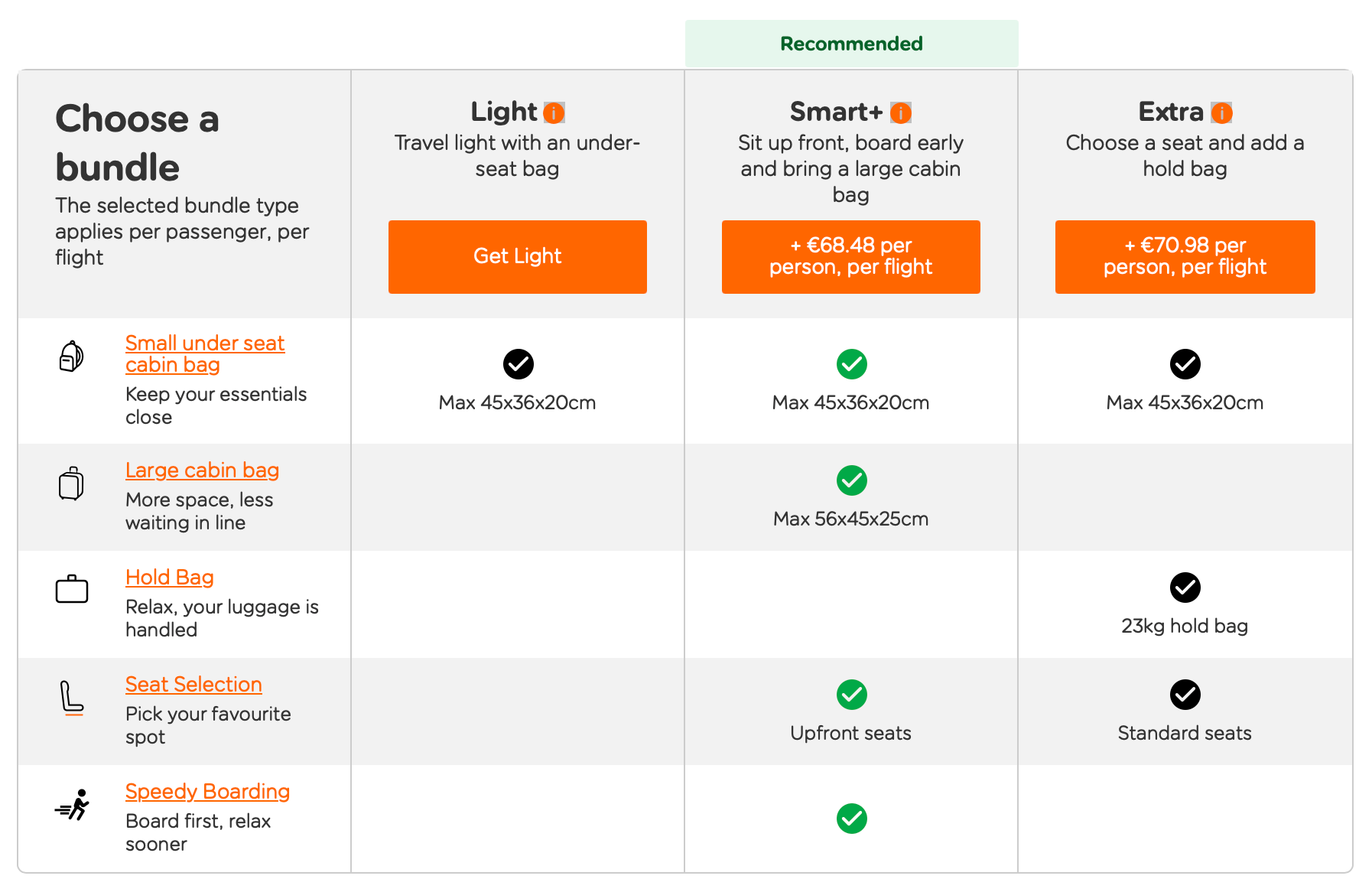Select the Extra bundle for €70.98
Screen dimensions: 1372x892
[1185, 257]
